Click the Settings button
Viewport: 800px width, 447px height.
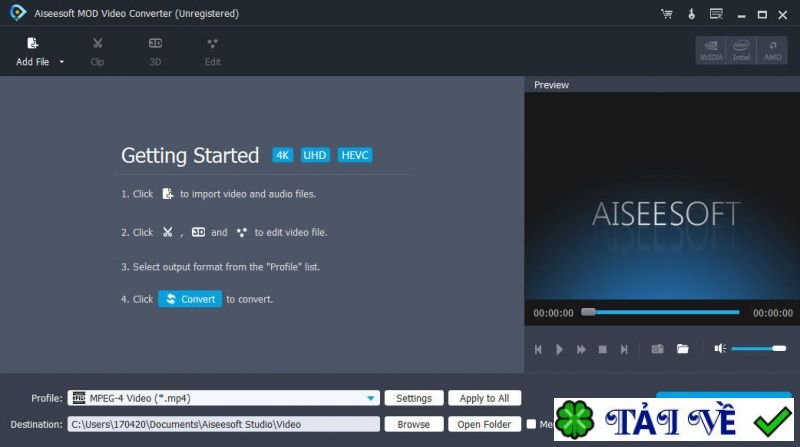click(x=414, y=398)
